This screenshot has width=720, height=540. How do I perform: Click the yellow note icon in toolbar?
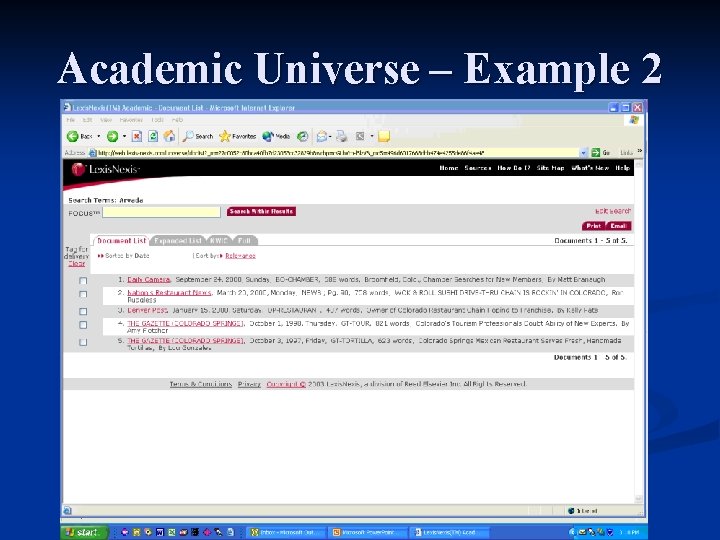(384, 136)
